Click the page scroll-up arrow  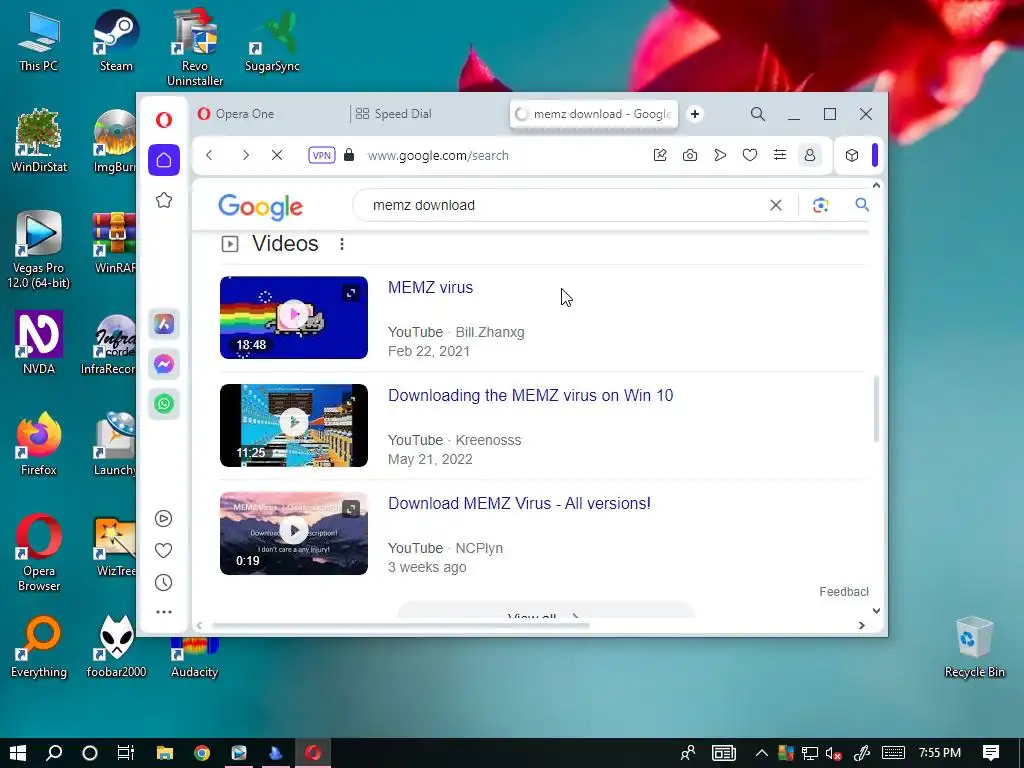point(876,185)
